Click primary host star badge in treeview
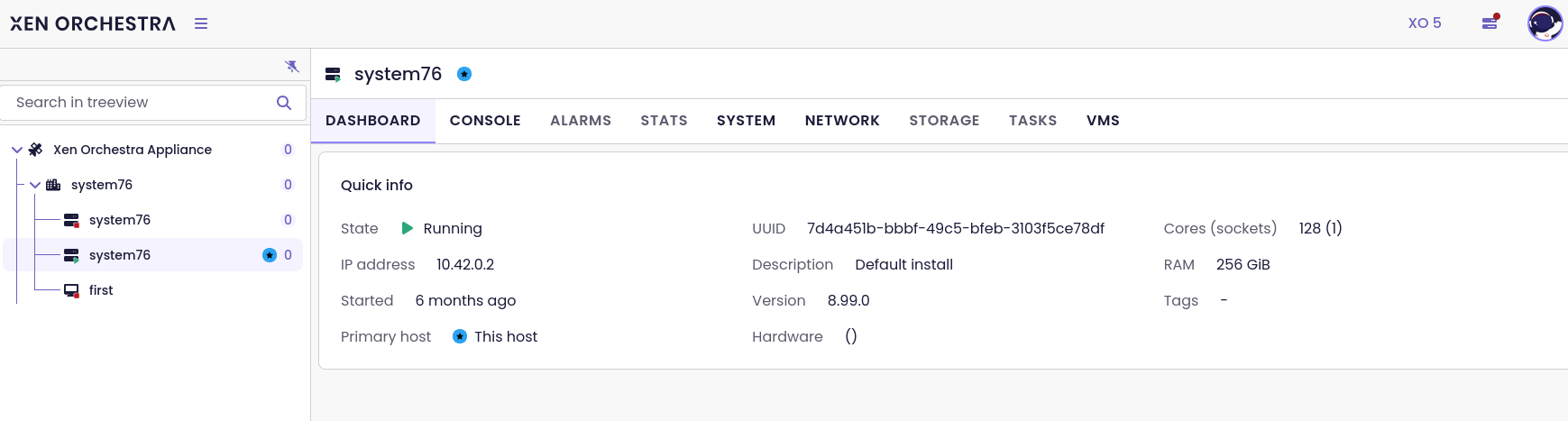Viewport: 1568px width, 421px height. (269, 255)
